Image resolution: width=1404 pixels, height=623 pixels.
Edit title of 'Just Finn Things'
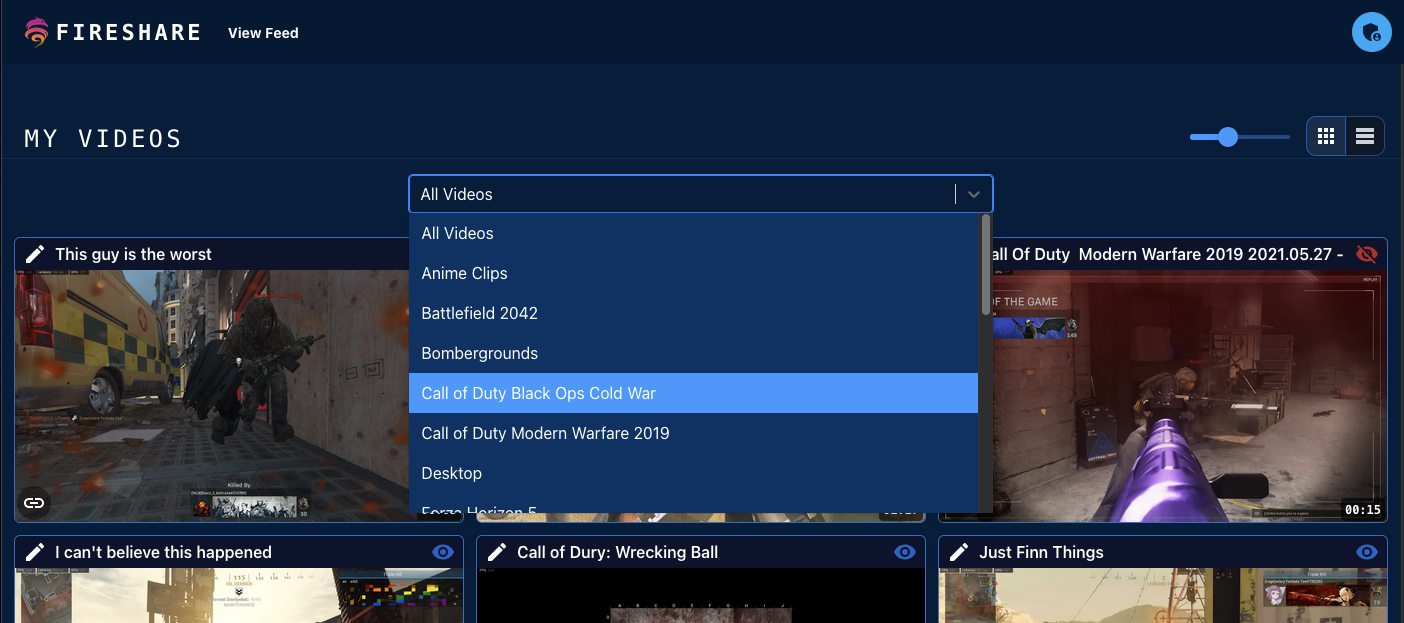[x=959, y=552]
